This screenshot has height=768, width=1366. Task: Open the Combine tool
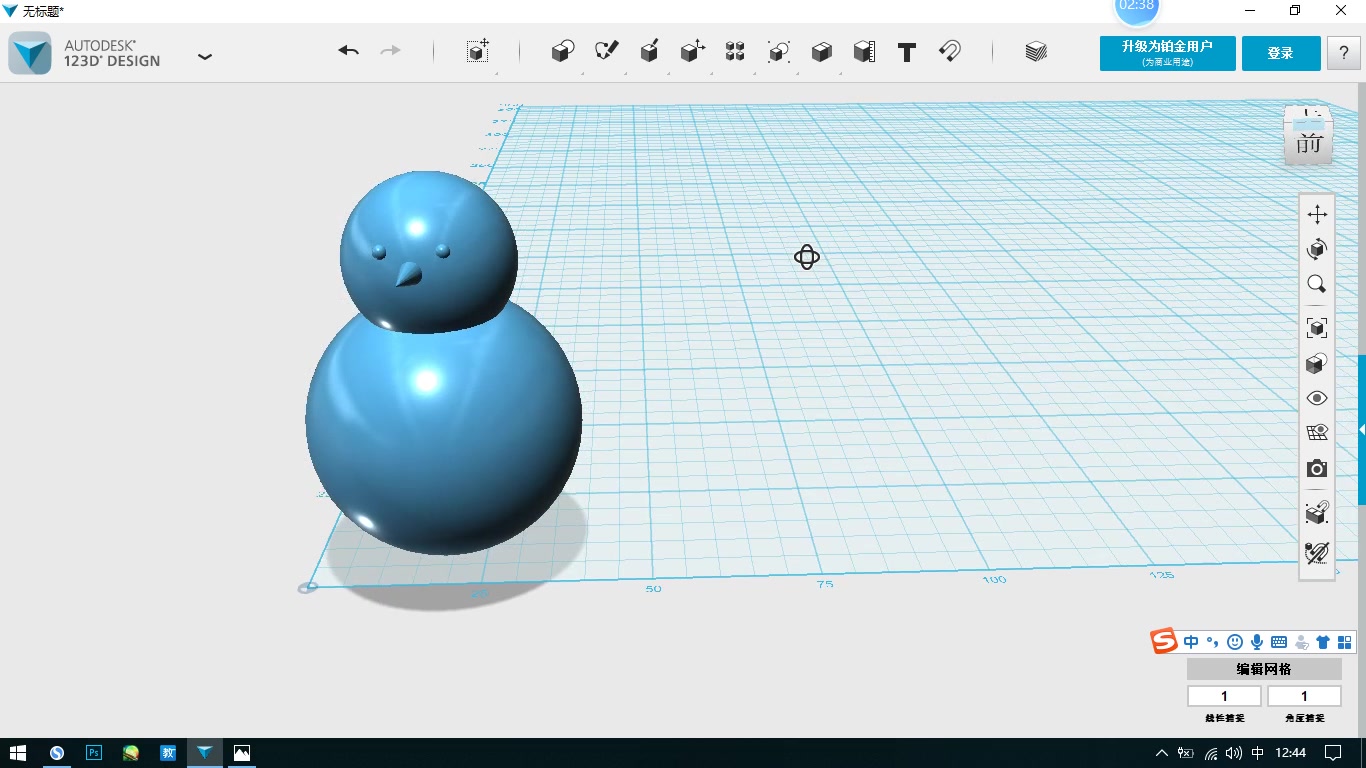(x=821, y=52)
